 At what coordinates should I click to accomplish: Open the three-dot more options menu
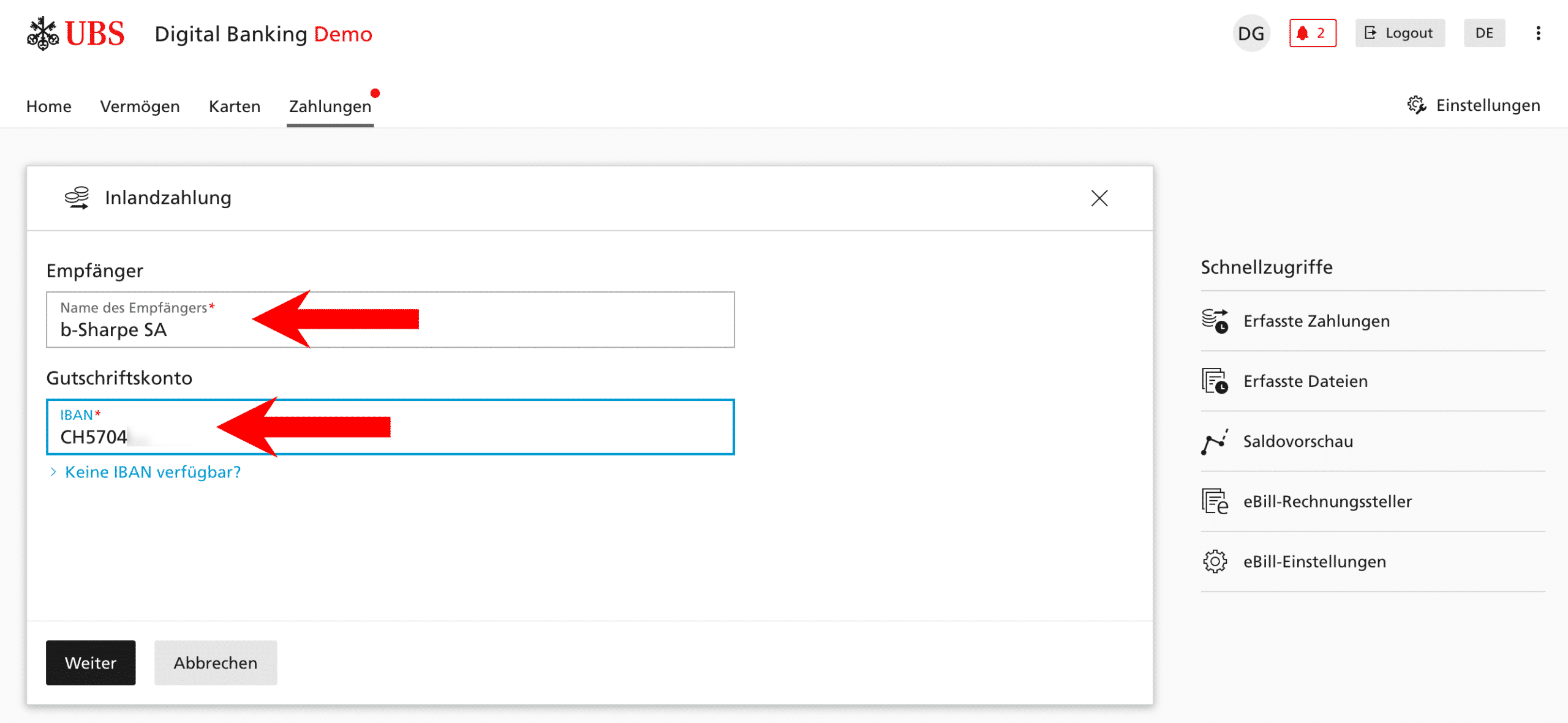pyautogui.click(x=1538, y=33)
